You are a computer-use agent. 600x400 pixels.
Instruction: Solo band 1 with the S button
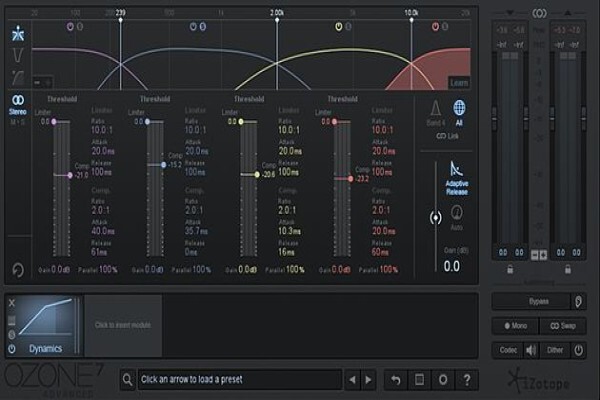click(80, 26)
